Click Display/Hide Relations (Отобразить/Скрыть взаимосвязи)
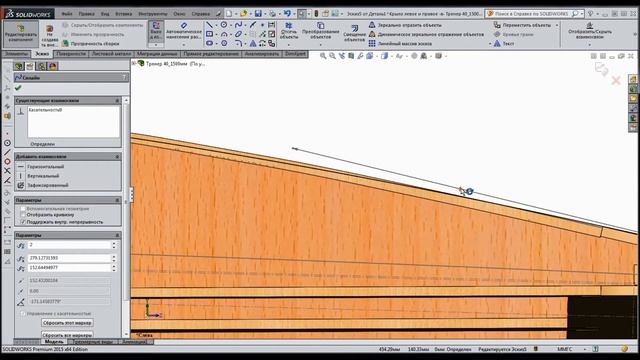 (590, 31)
